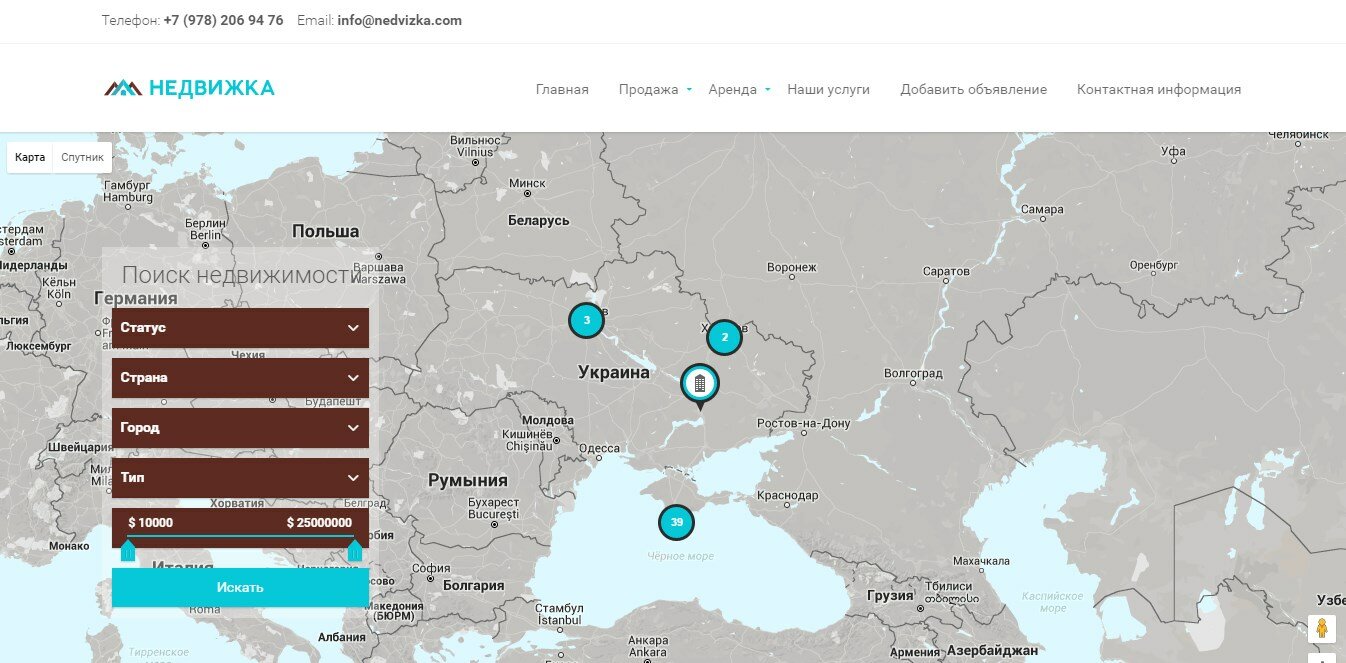Click the Краснодар city label
The height and width of the screenshot is (663, 1346).
coord(788,496)
